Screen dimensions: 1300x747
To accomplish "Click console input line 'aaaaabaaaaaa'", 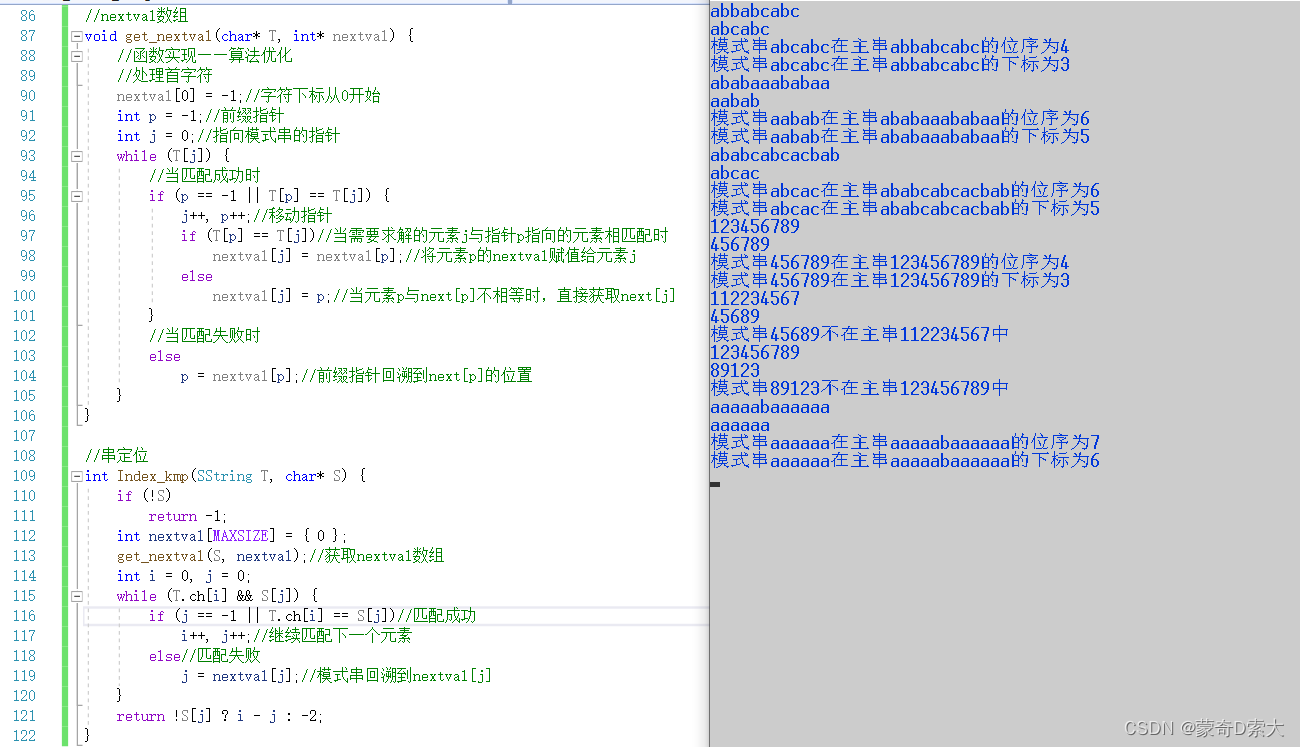I will (770, 407).
